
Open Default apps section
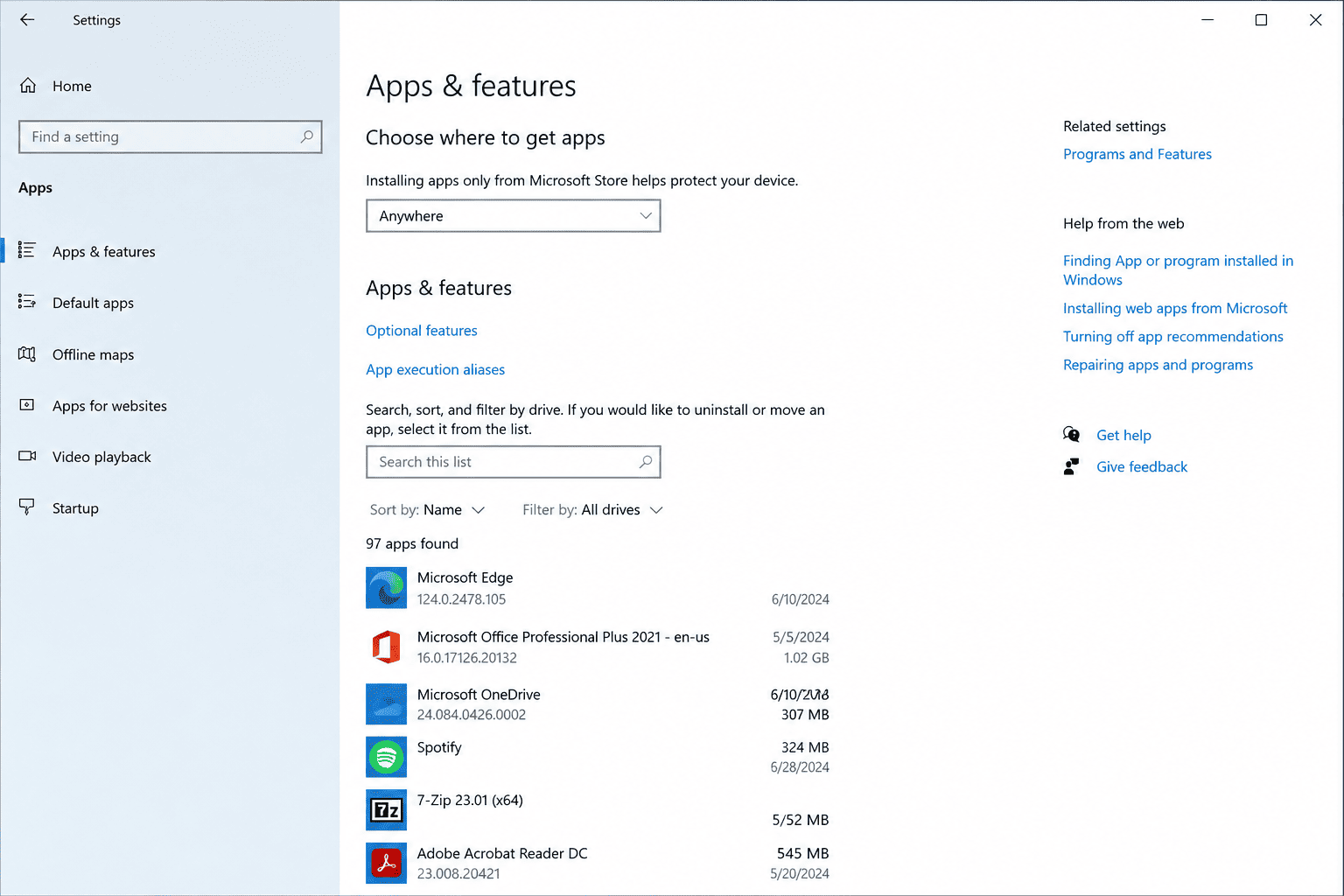click(x=93, y=303)
